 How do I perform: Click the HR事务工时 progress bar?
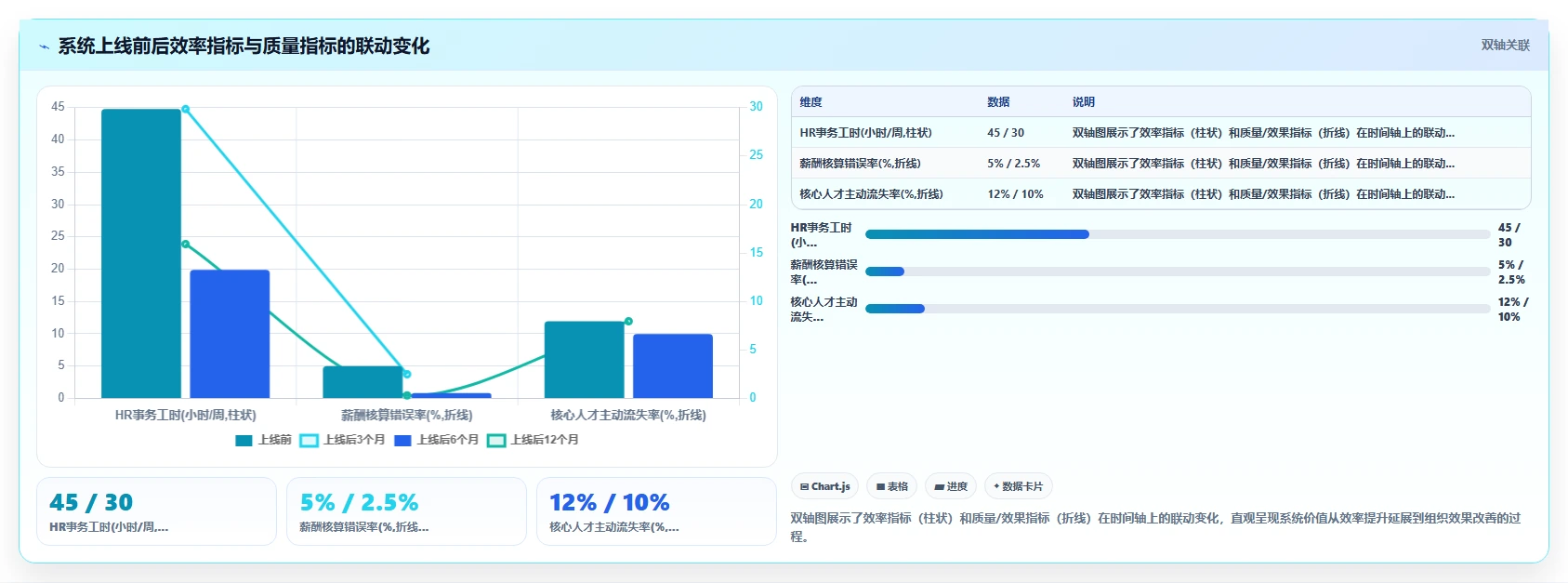coord(1178,234)
